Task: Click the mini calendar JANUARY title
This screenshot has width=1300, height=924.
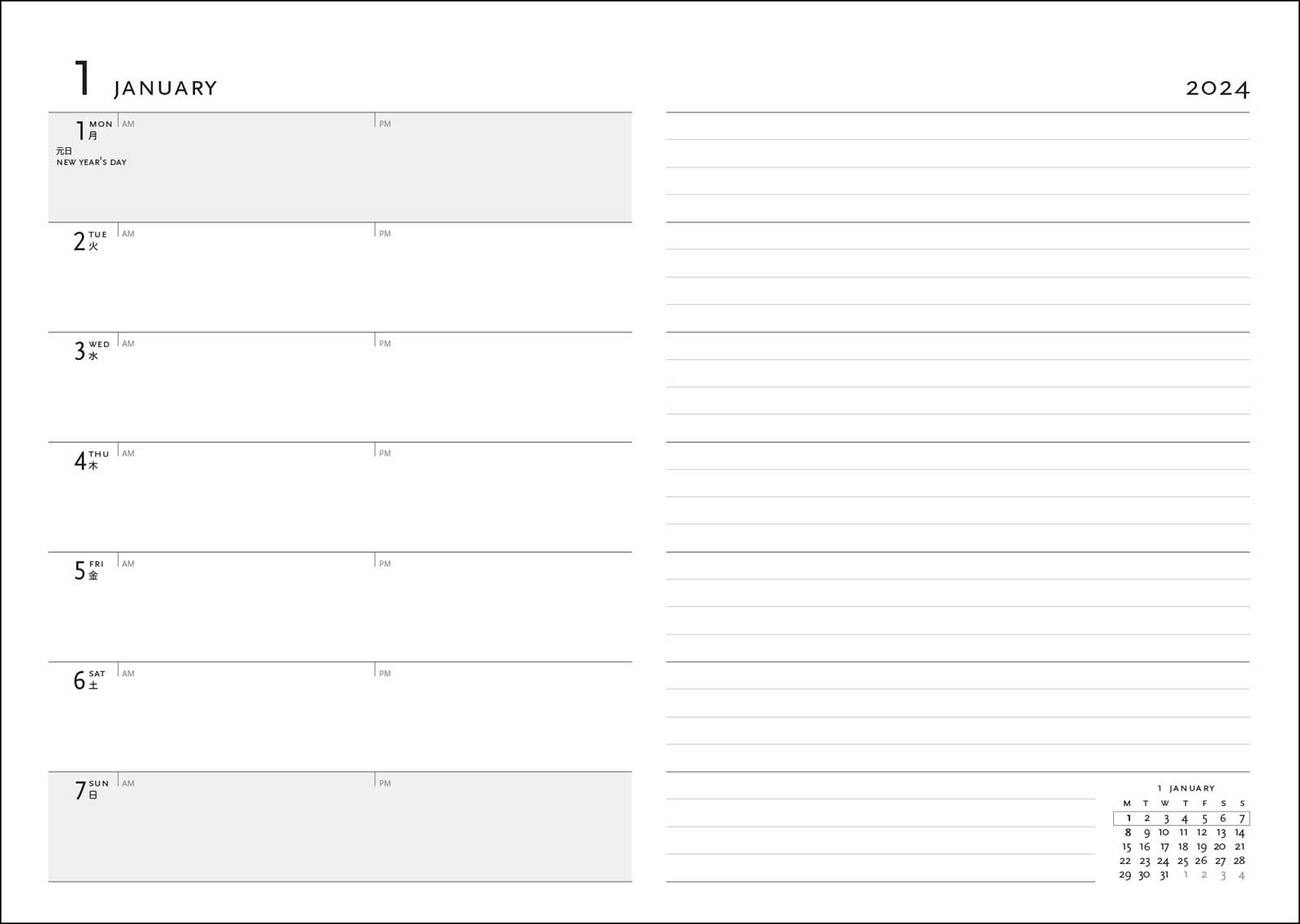Action: (x=1191, y=788)
